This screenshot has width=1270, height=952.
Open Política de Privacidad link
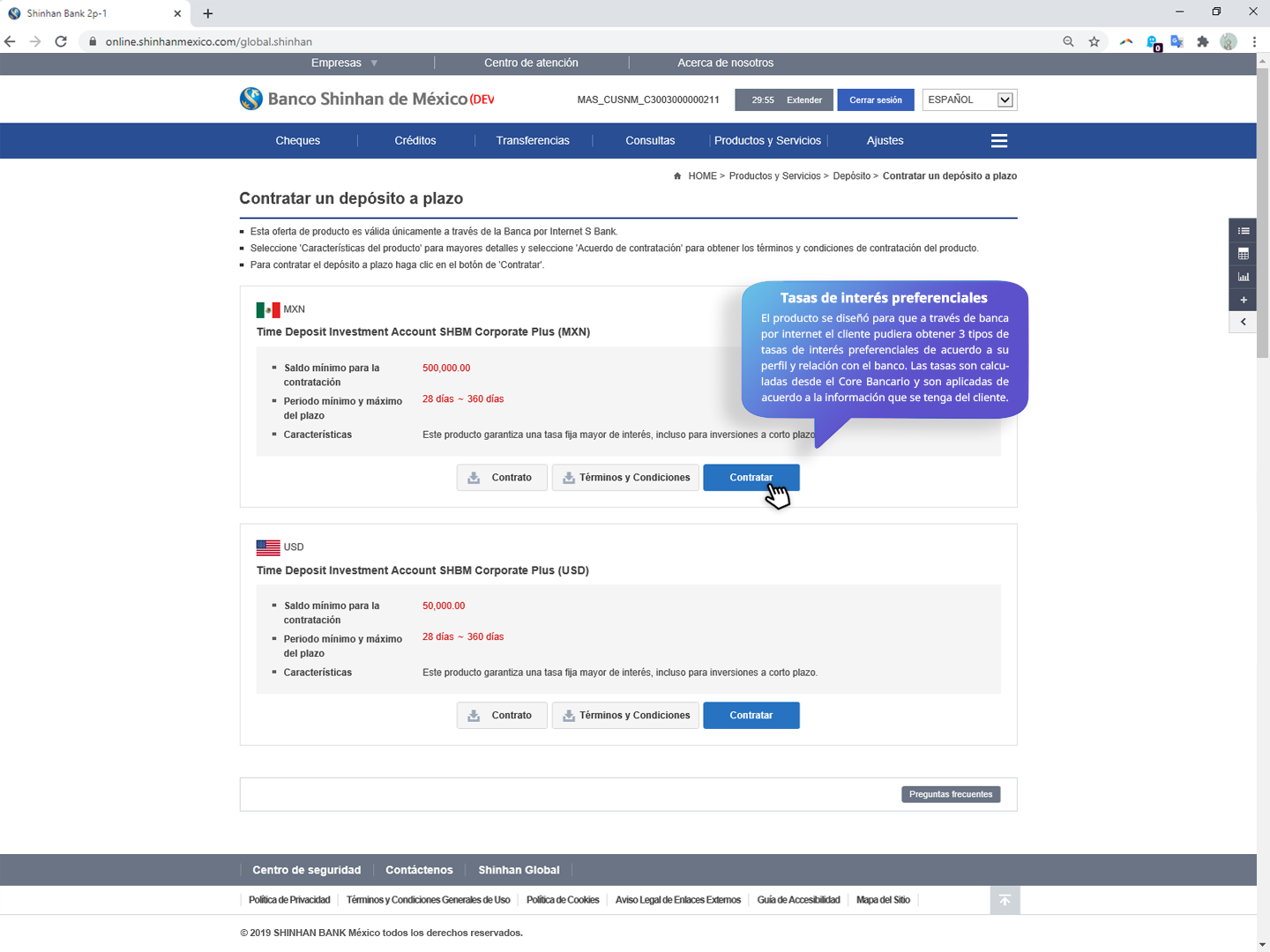(289, 900)
